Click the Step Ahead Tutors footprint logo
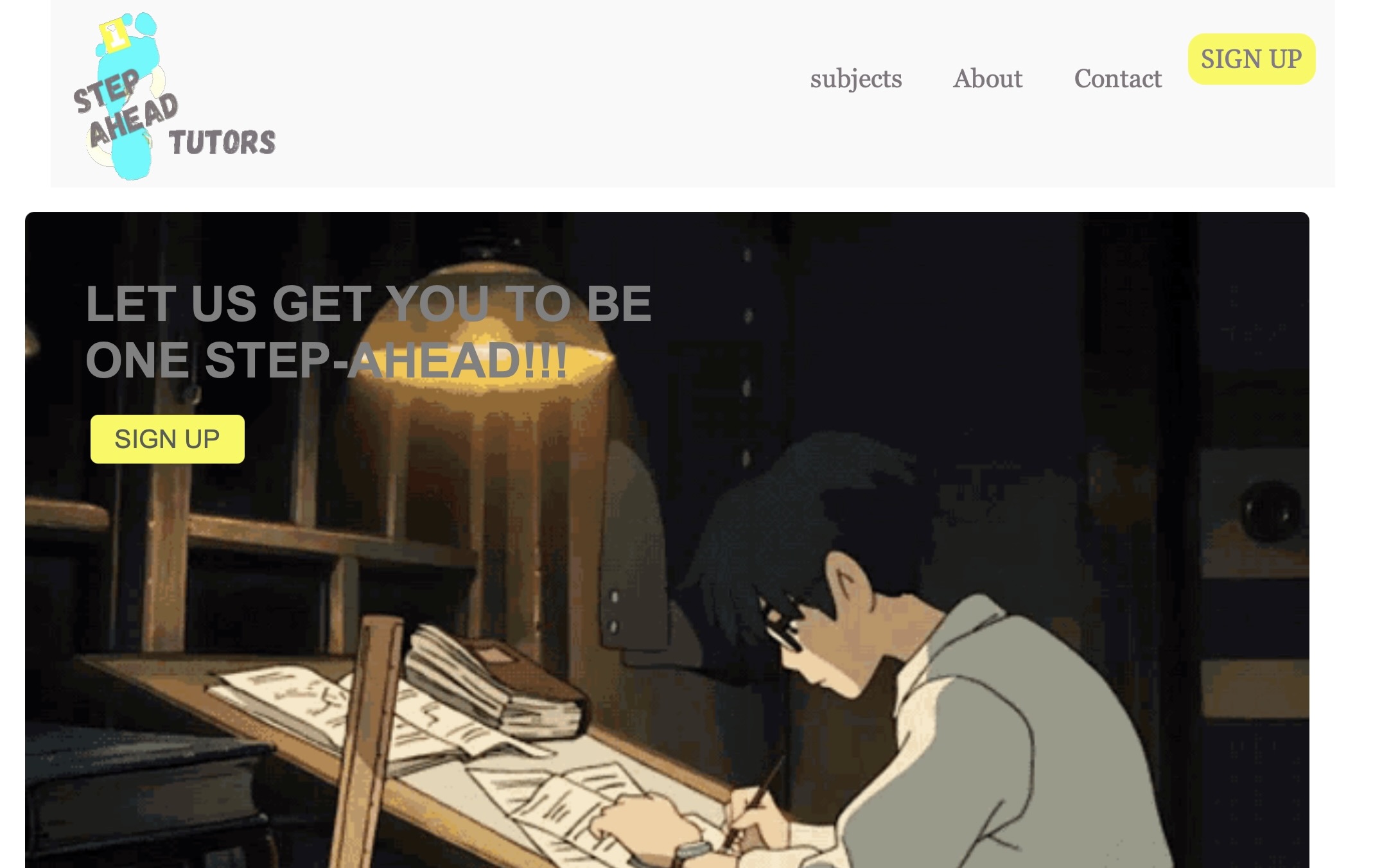 point(174,96)
